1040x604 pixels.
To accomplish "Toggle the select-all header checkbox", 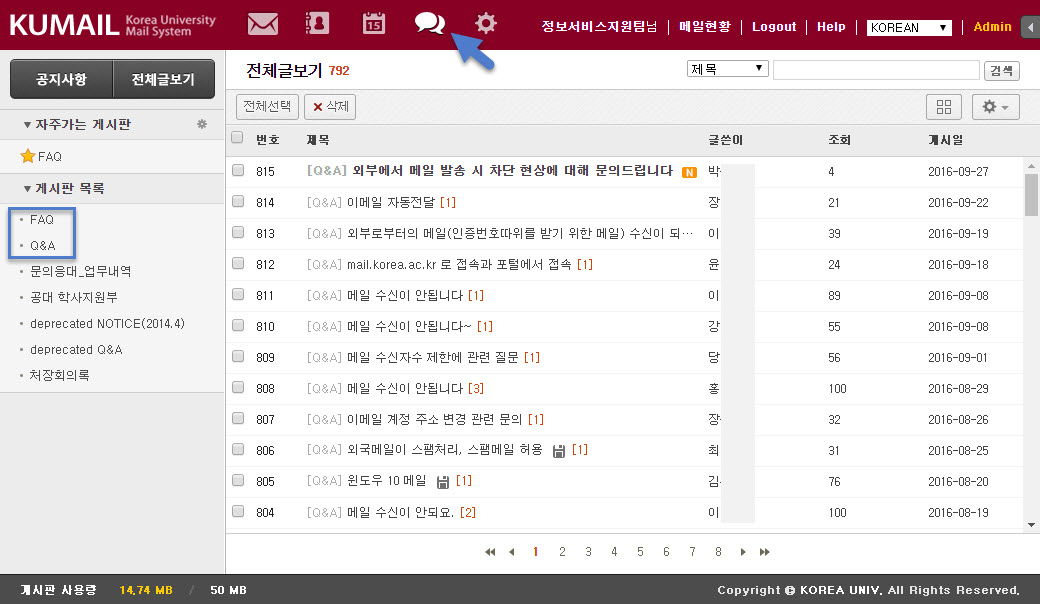I will (237, 138).
